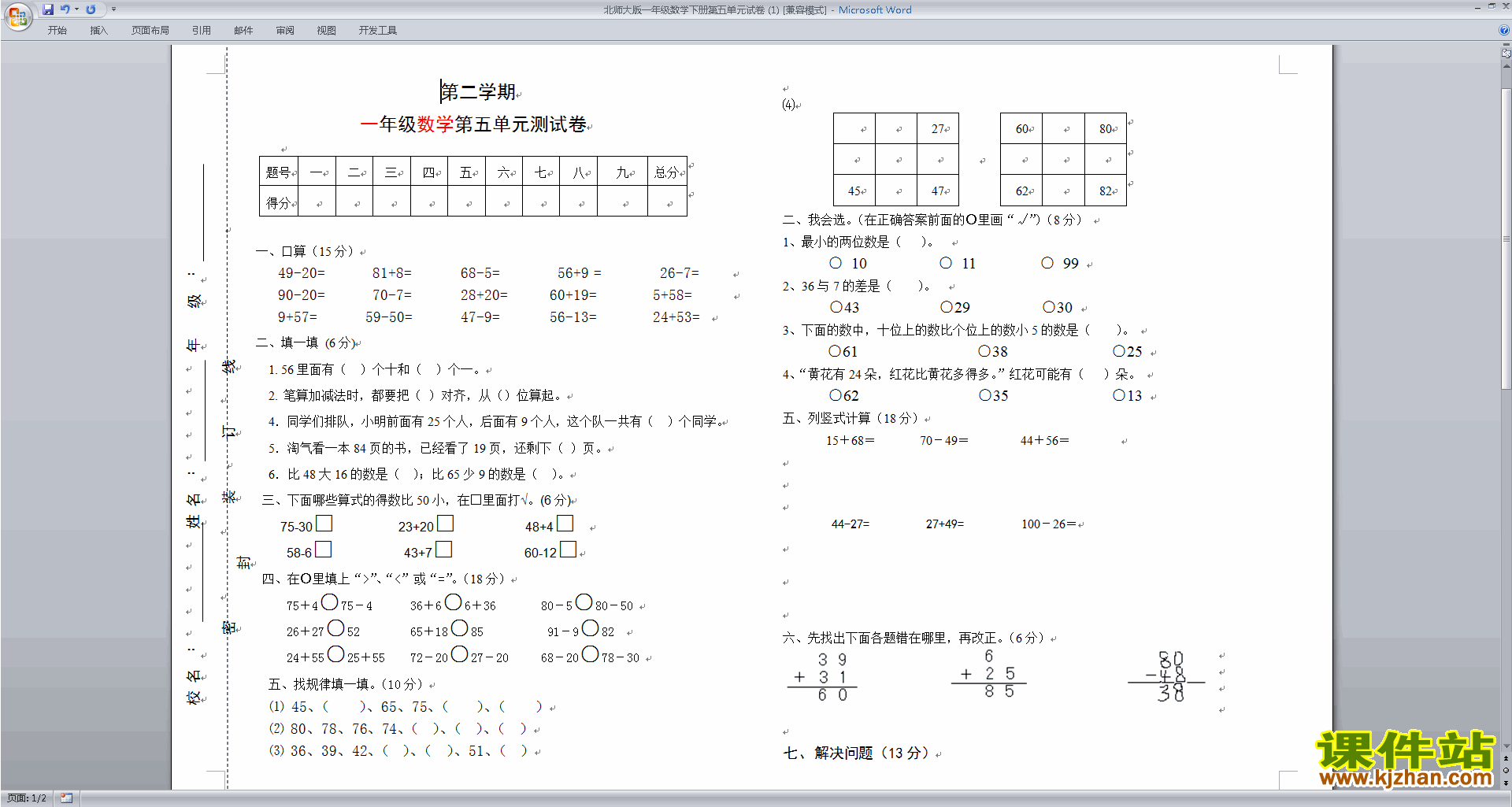Click the proofing status icon in status bar
Image resolution: width=1512 pixels, height=807 pixels.
pyautogui.click(x=67, y=798)
